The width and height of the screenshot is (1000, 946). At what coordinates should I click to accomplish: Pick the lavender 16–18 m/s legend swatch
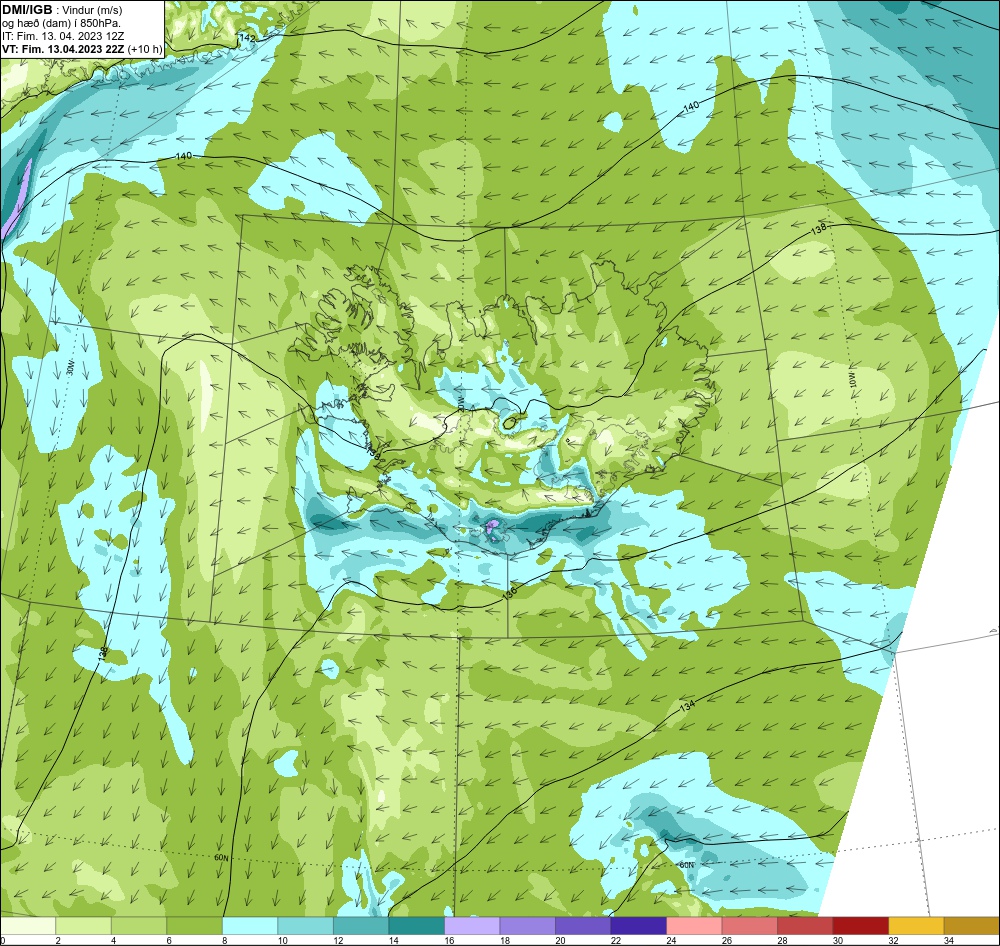[472, 925]
